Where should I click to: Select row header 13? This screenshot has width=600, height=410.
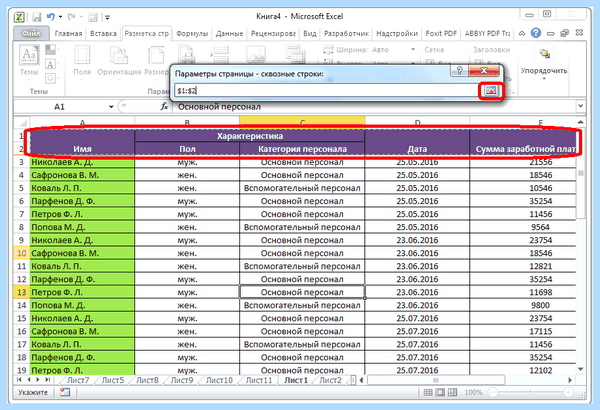(21, 292)
